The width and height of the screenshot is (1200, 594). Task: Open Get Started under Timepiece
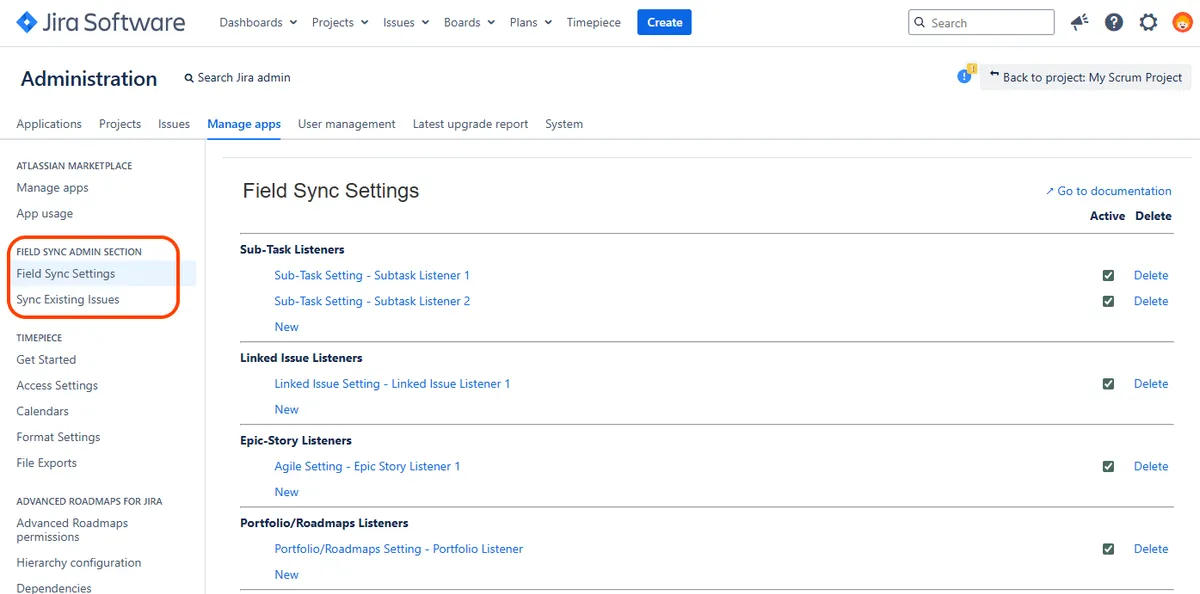coord(46,360)
